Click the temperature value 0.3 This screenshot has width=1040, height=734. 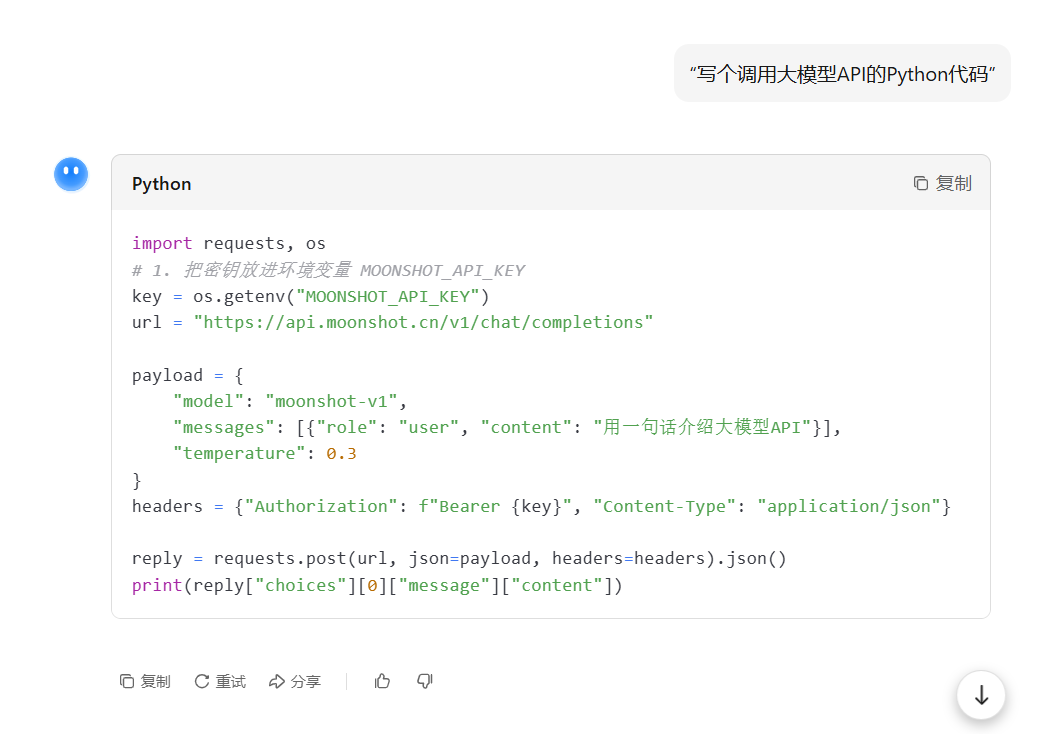tap(341, 454)
